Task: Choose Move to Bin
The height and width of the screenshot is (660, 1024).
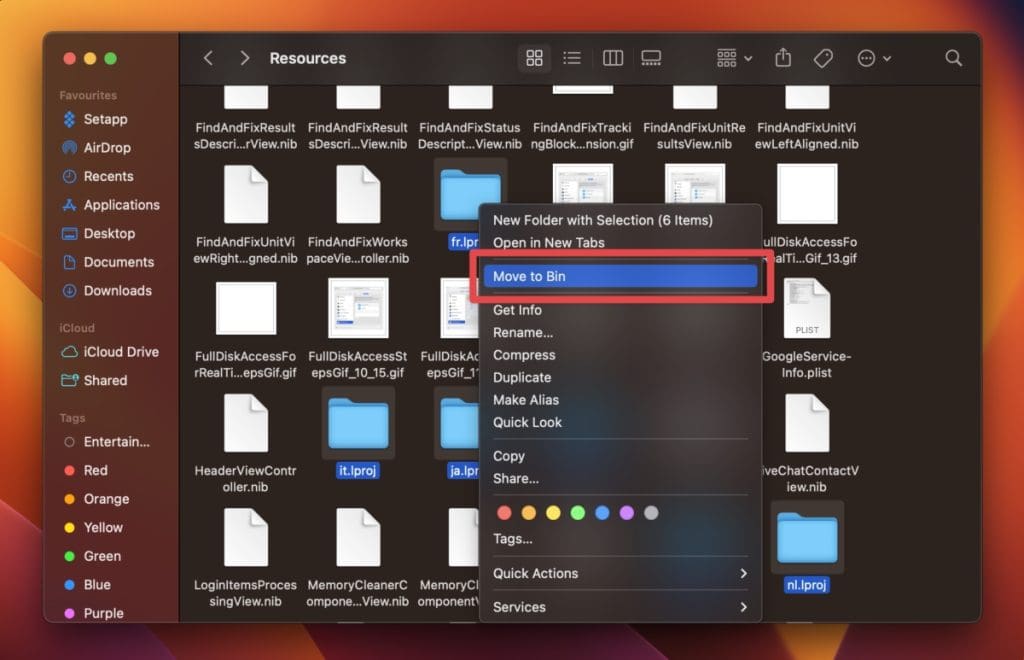Action: [x=619, y=276]
